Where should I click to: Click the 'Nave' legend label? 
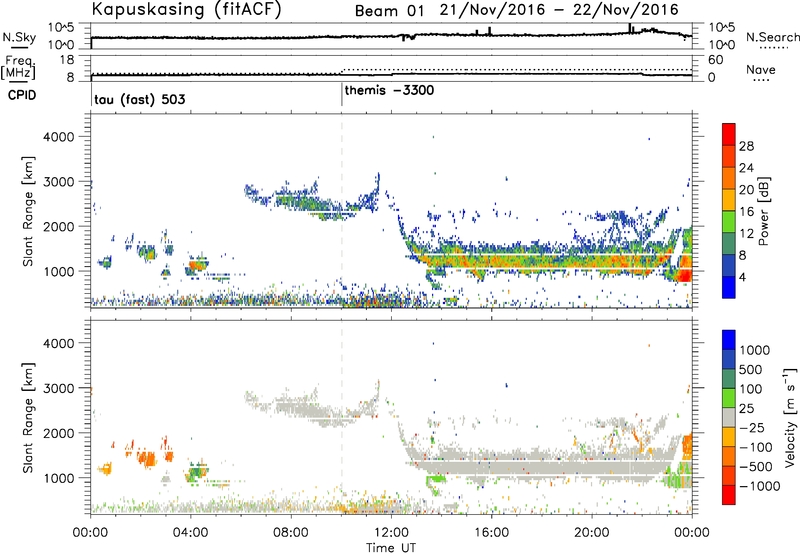point(760,69)
